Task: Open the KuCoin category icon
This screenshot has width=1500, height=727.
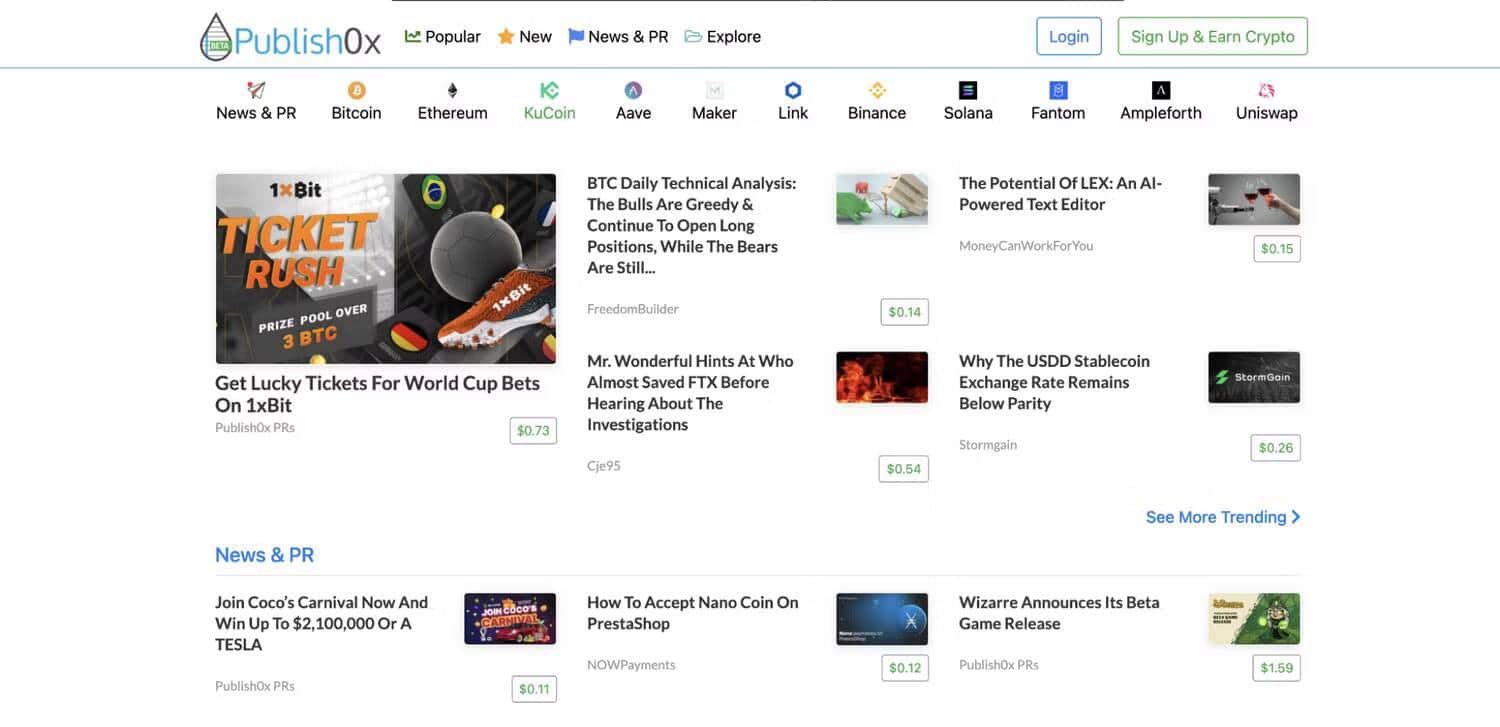Action: tap(549, 91)
